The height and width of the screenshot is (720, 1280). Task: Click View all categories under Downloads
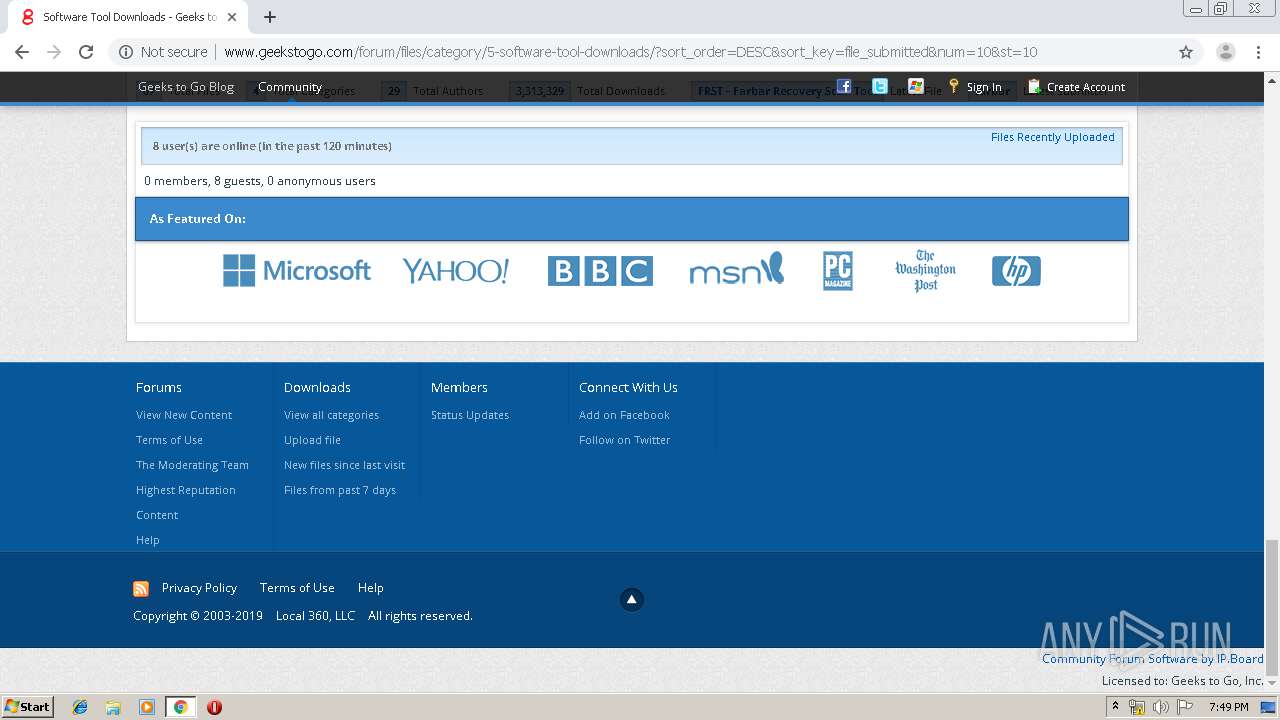(x=331, y=415)
